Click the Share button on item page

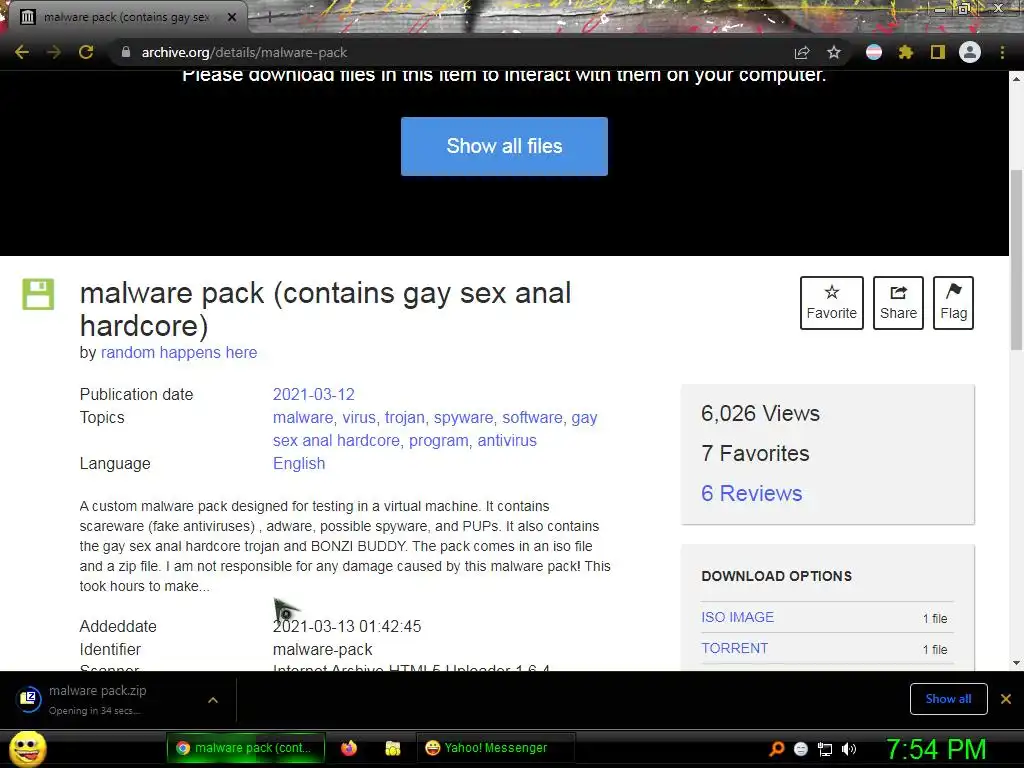coord(898,302)
